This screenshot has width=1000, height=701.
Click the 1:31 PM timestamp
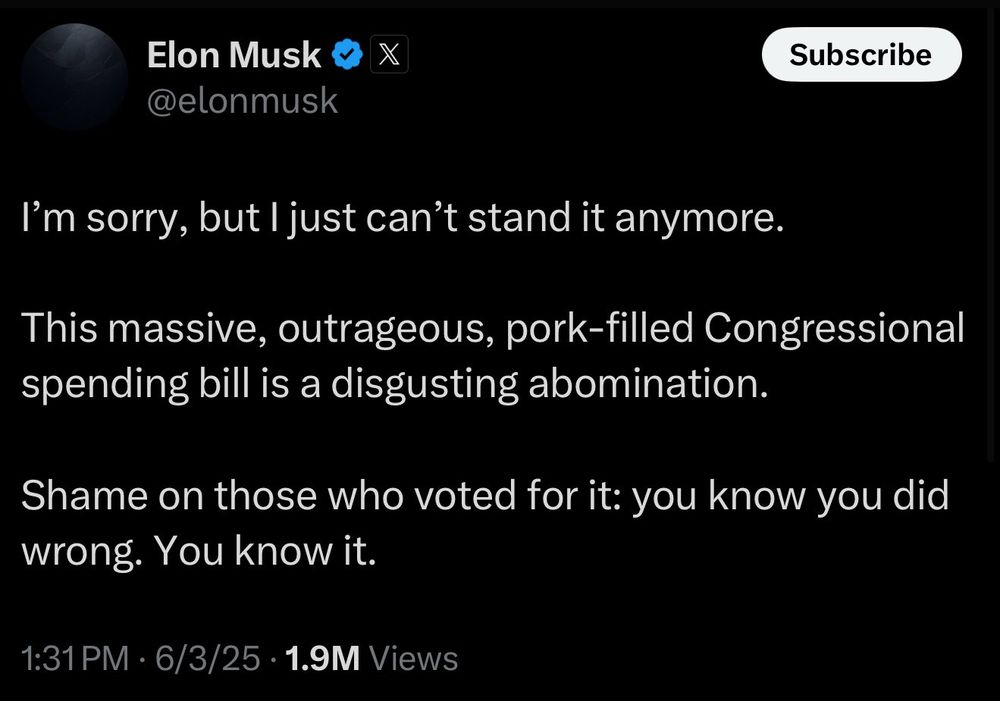(x=75, y=658)
